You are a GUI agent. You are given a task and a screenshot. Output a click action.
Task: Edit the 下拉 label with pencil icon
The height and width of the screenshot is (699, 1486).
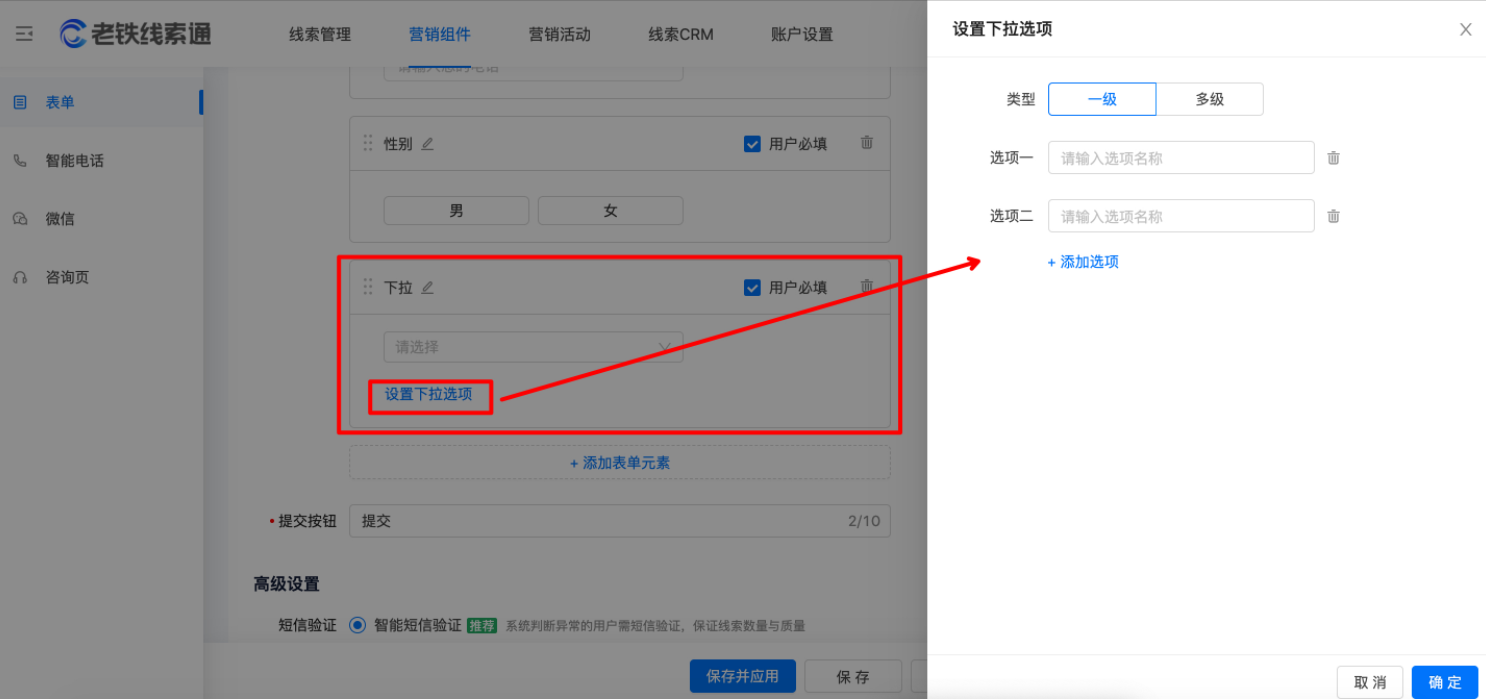tap(428, 287)
